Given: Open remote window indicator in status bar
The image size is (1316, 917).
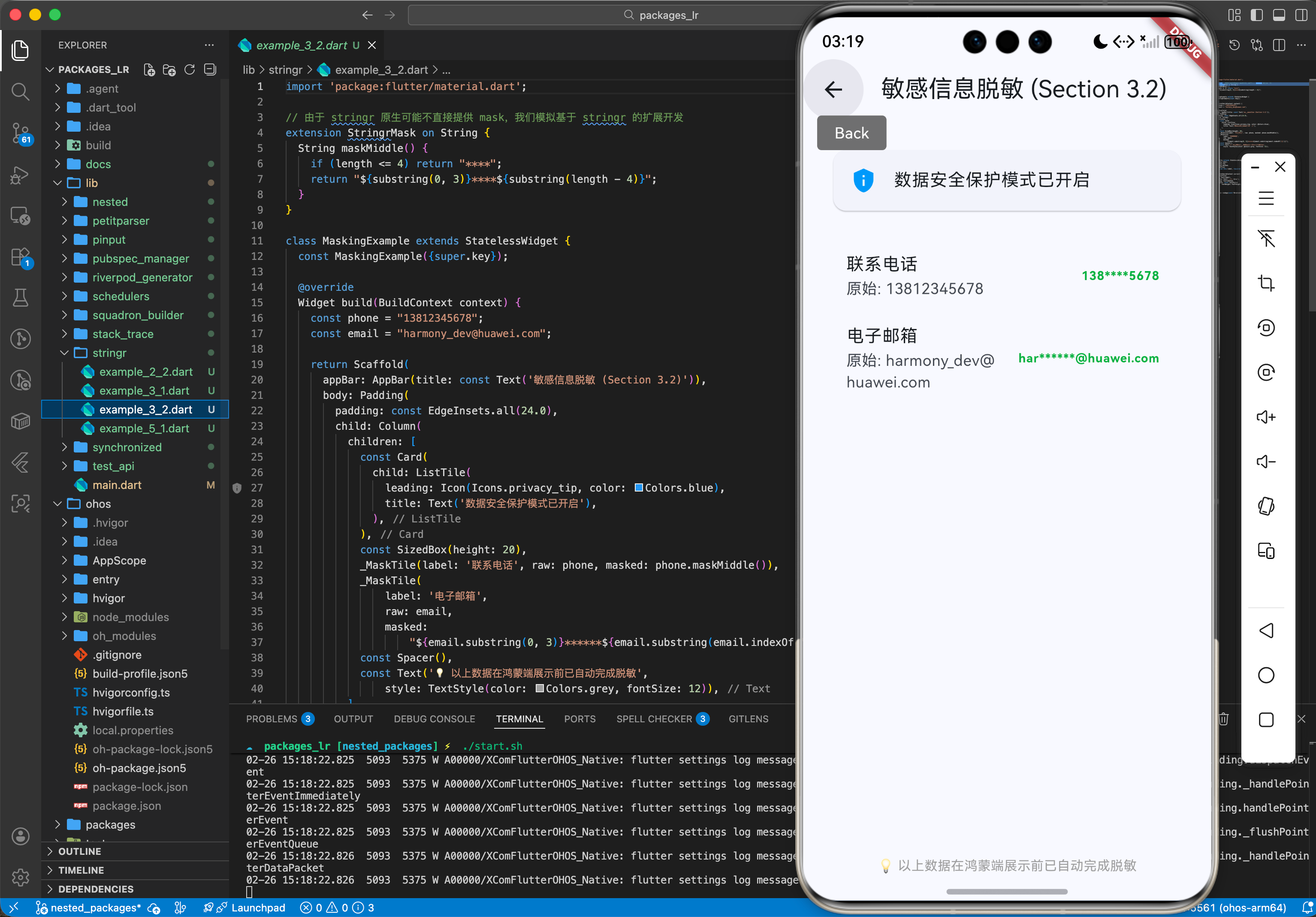Looking at the screenshot, I should coord(14,908).
